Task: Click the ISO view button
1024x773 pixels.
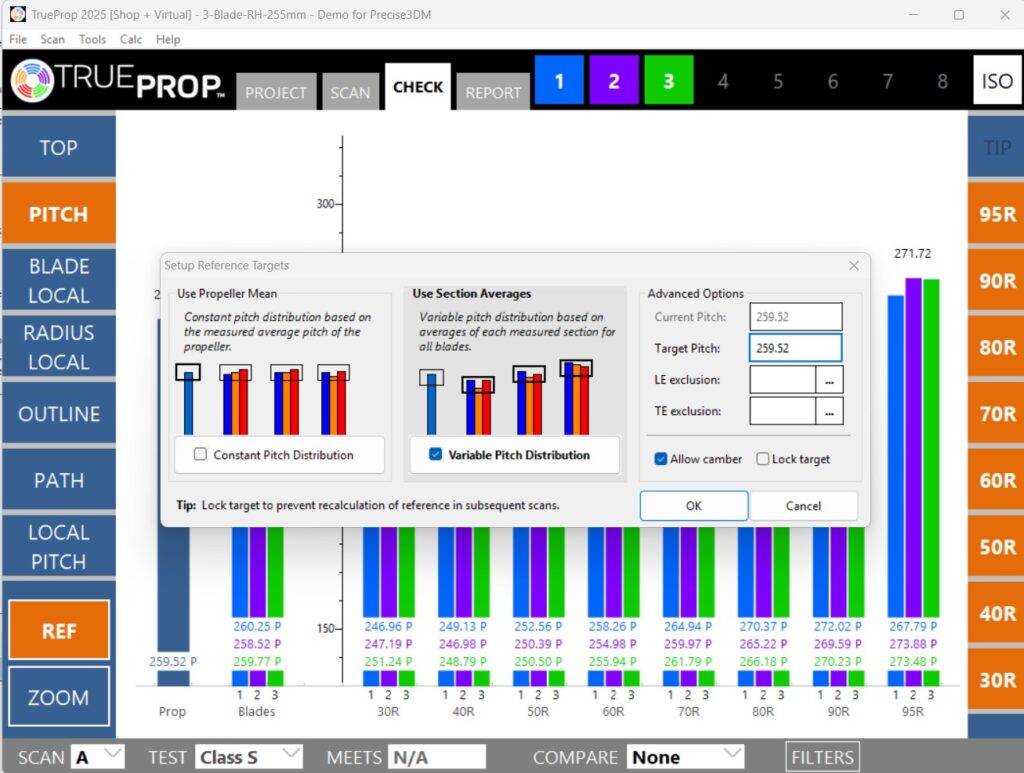Action: click(x=996, y=81)
